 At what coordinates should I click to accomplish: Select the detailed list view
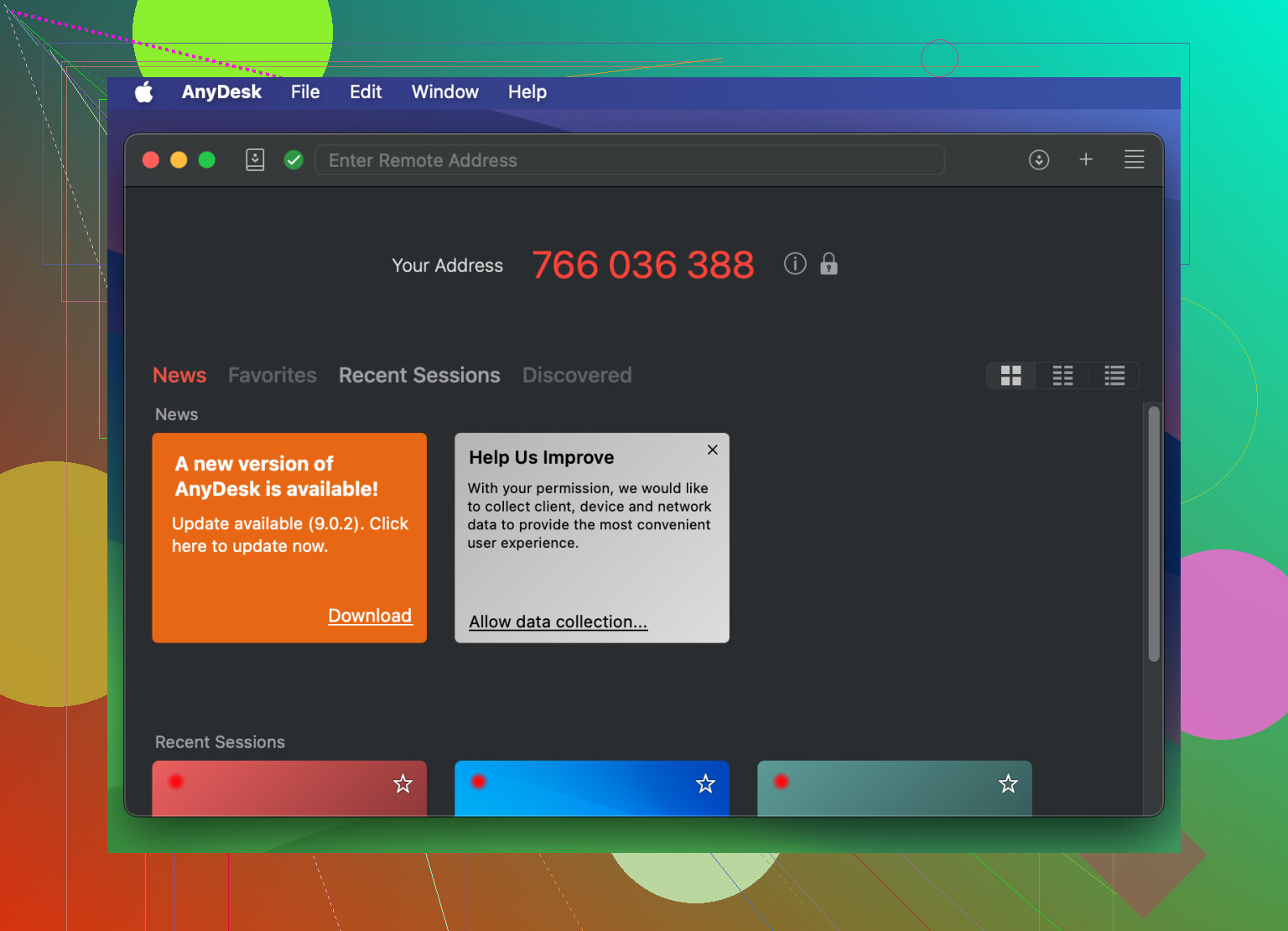(1114, 376)
